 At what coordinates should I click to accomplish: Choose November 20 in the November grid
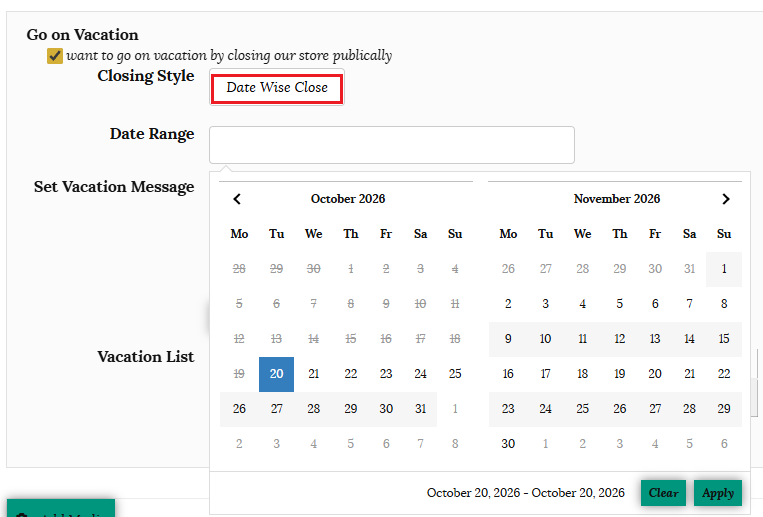coord(655,374)
